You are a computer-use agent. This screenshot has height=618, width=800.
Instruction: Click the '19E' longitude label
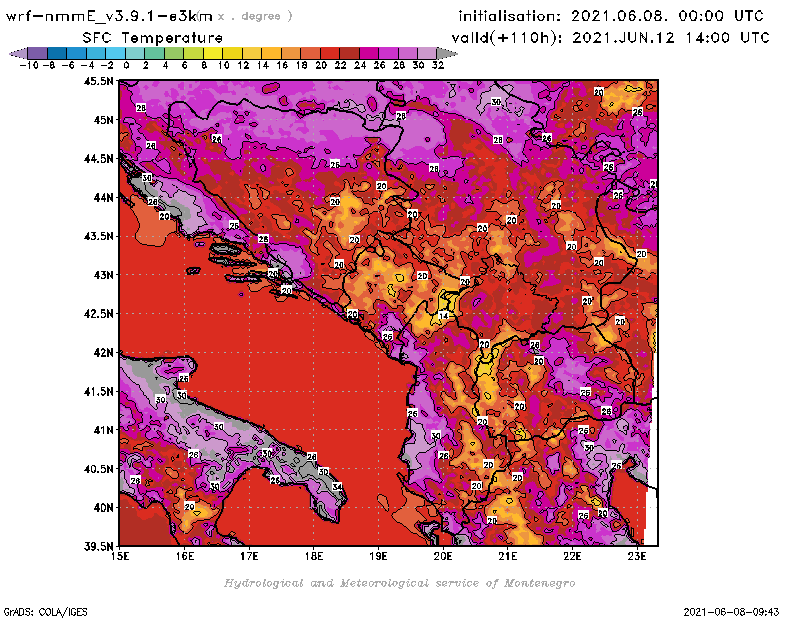(378, 556)
